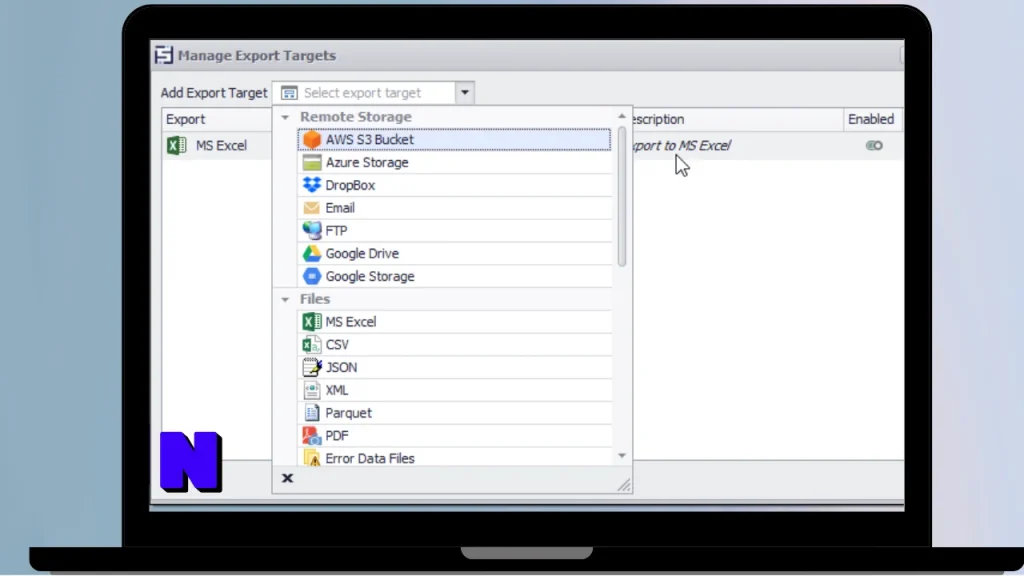Choose the FTP export target
This screenshot has height=576, width=1024.
(x=454, y=231)
